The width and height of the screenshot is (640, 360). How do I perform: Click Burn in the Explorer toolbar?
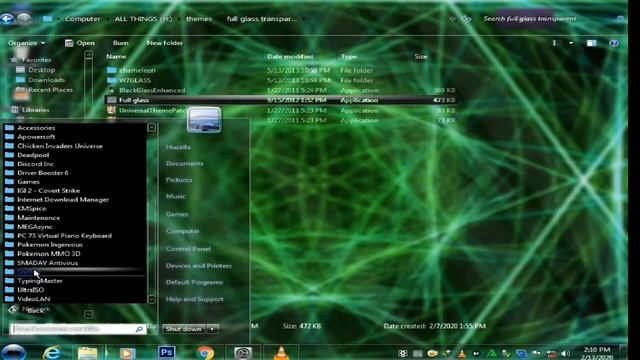120,43
